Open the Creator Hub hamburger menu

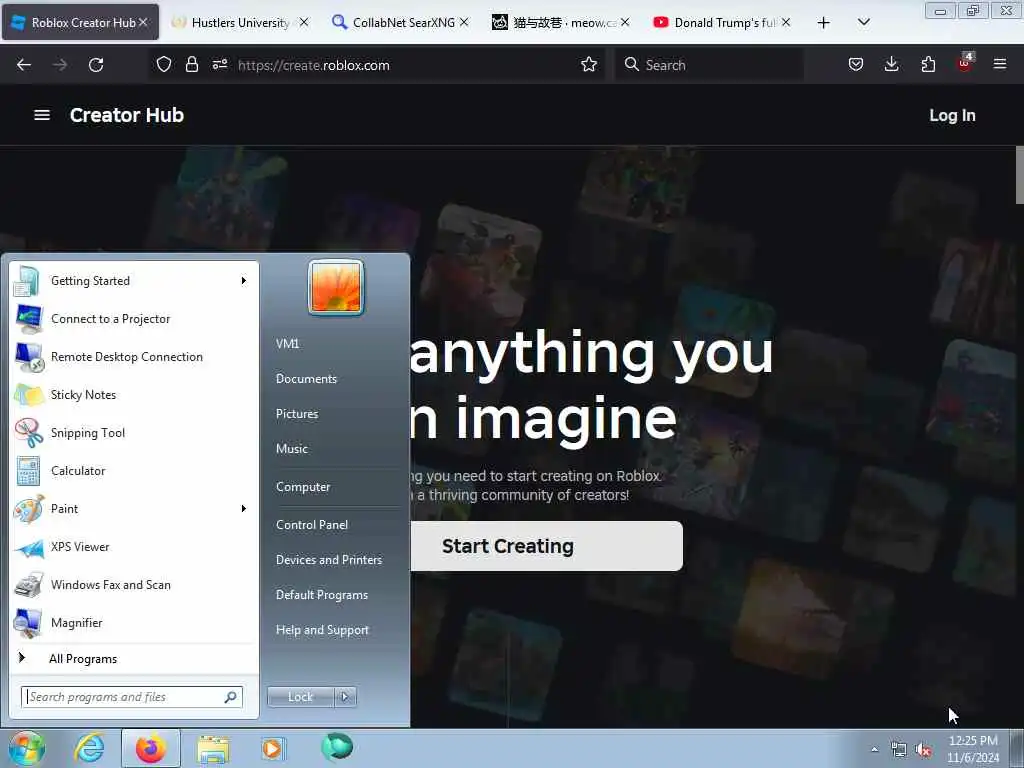point(42,115)
